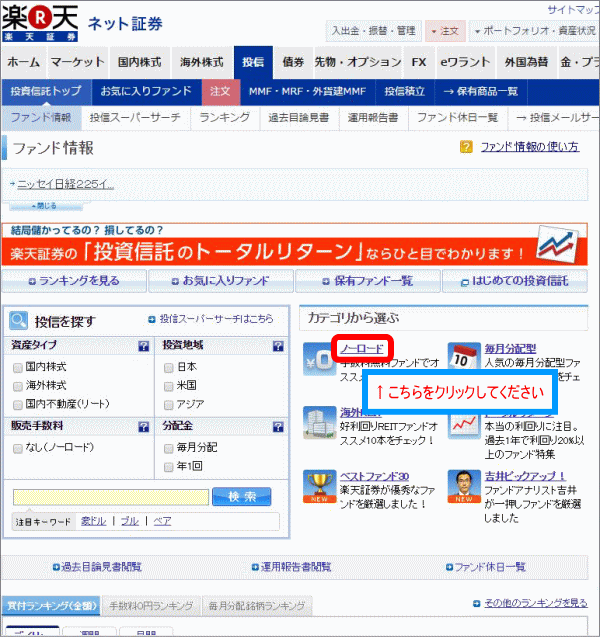Open help icon beside 資産タイプ
Viewport: 600px width, 637px height.
coord(144,346)
